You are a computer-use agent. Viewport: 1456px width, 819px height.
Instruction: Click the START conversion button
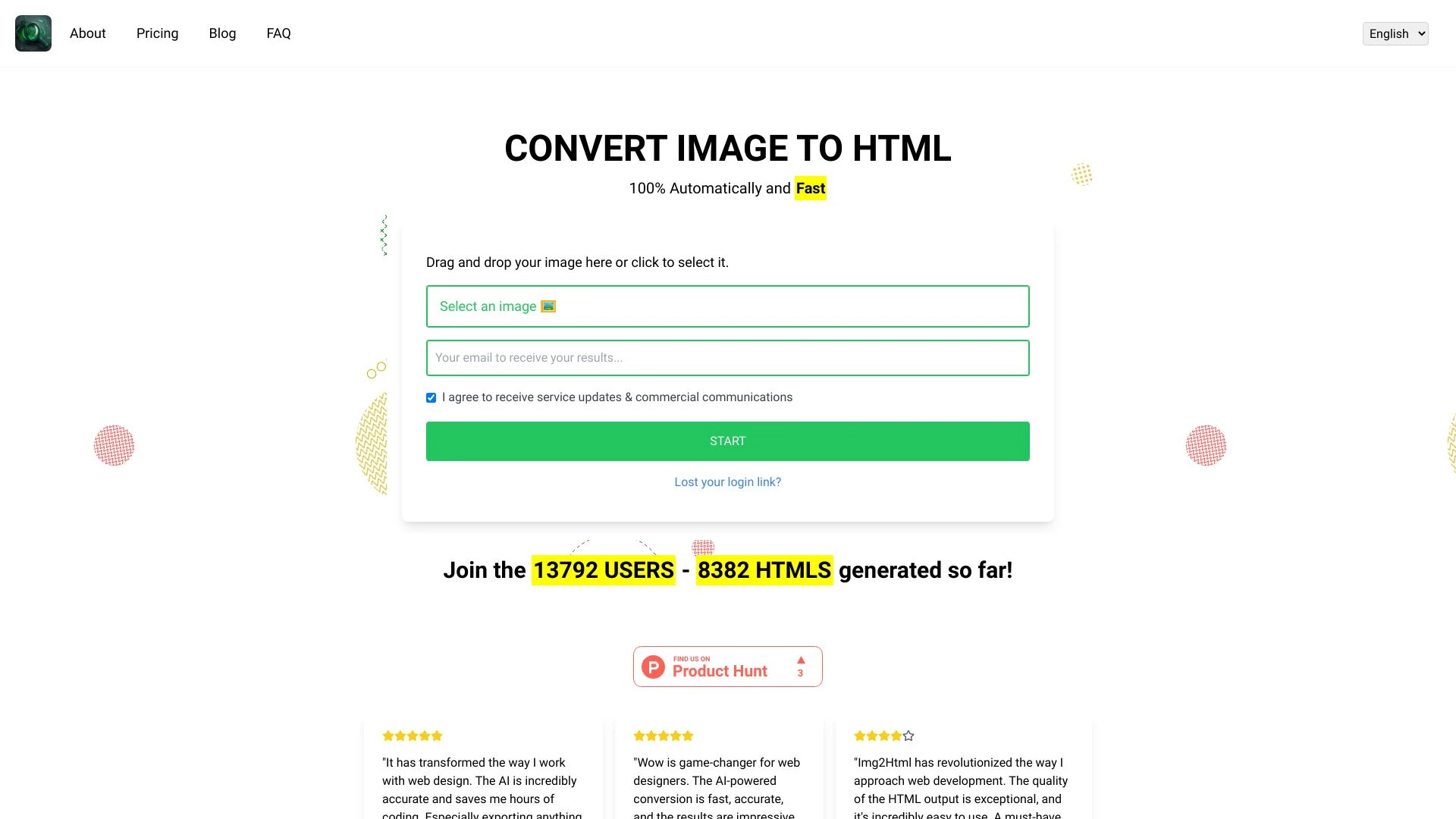727,441
